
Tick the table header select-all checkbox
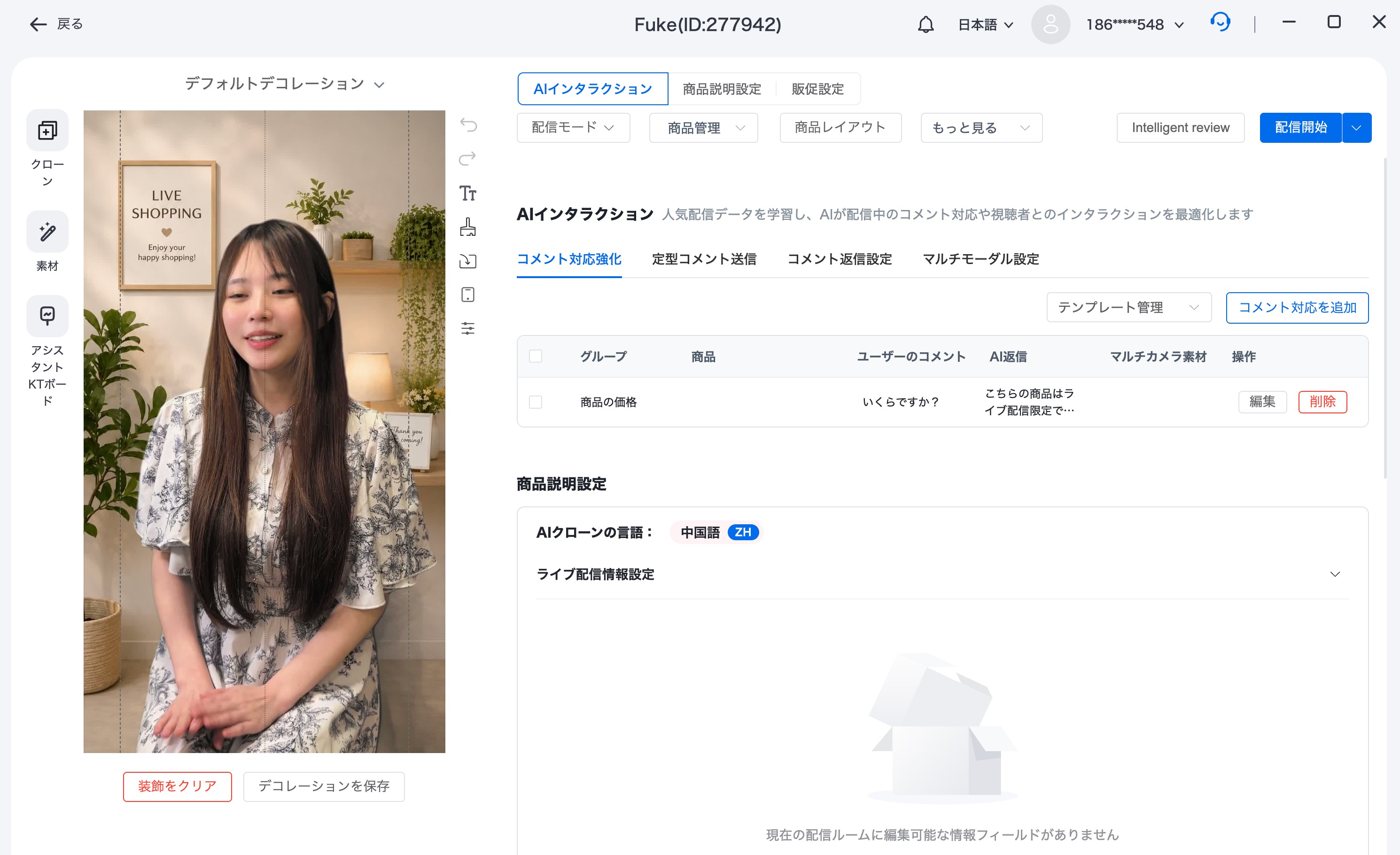pyautogui.click(x=535, y=356)
